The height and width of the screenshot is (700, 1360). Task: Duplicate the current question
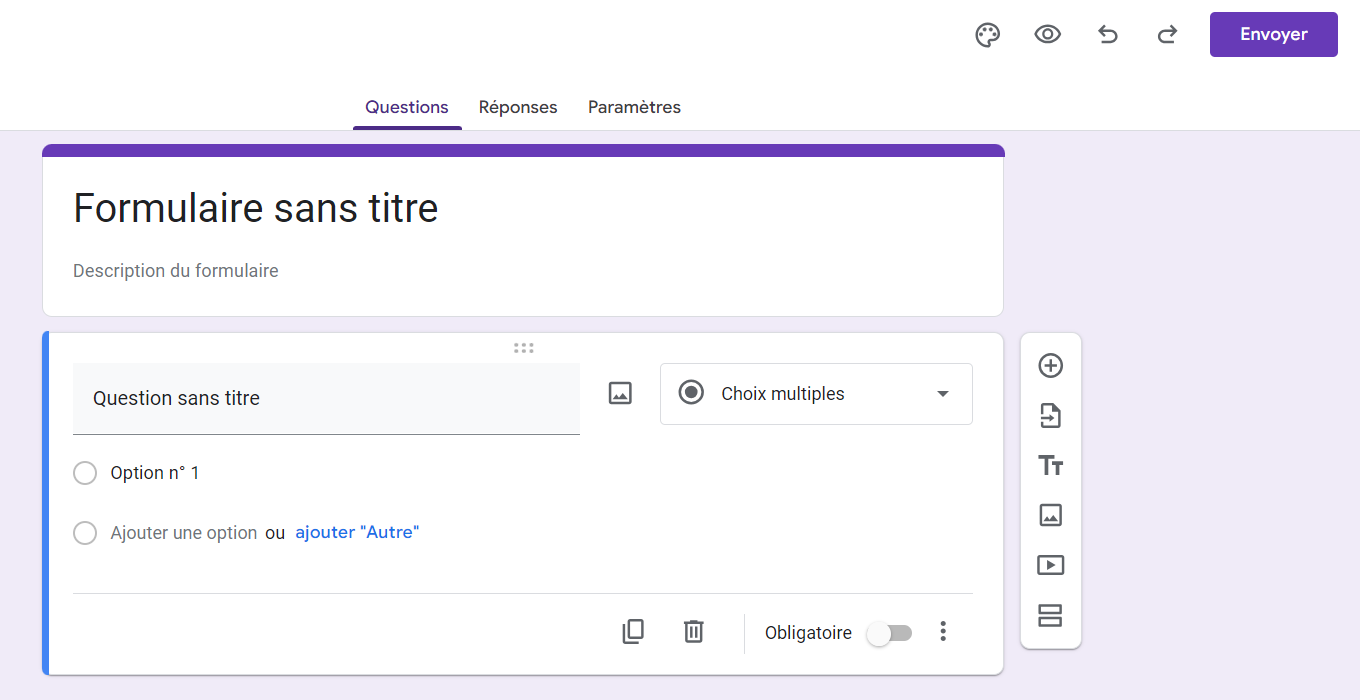click(x=633, y=632)
